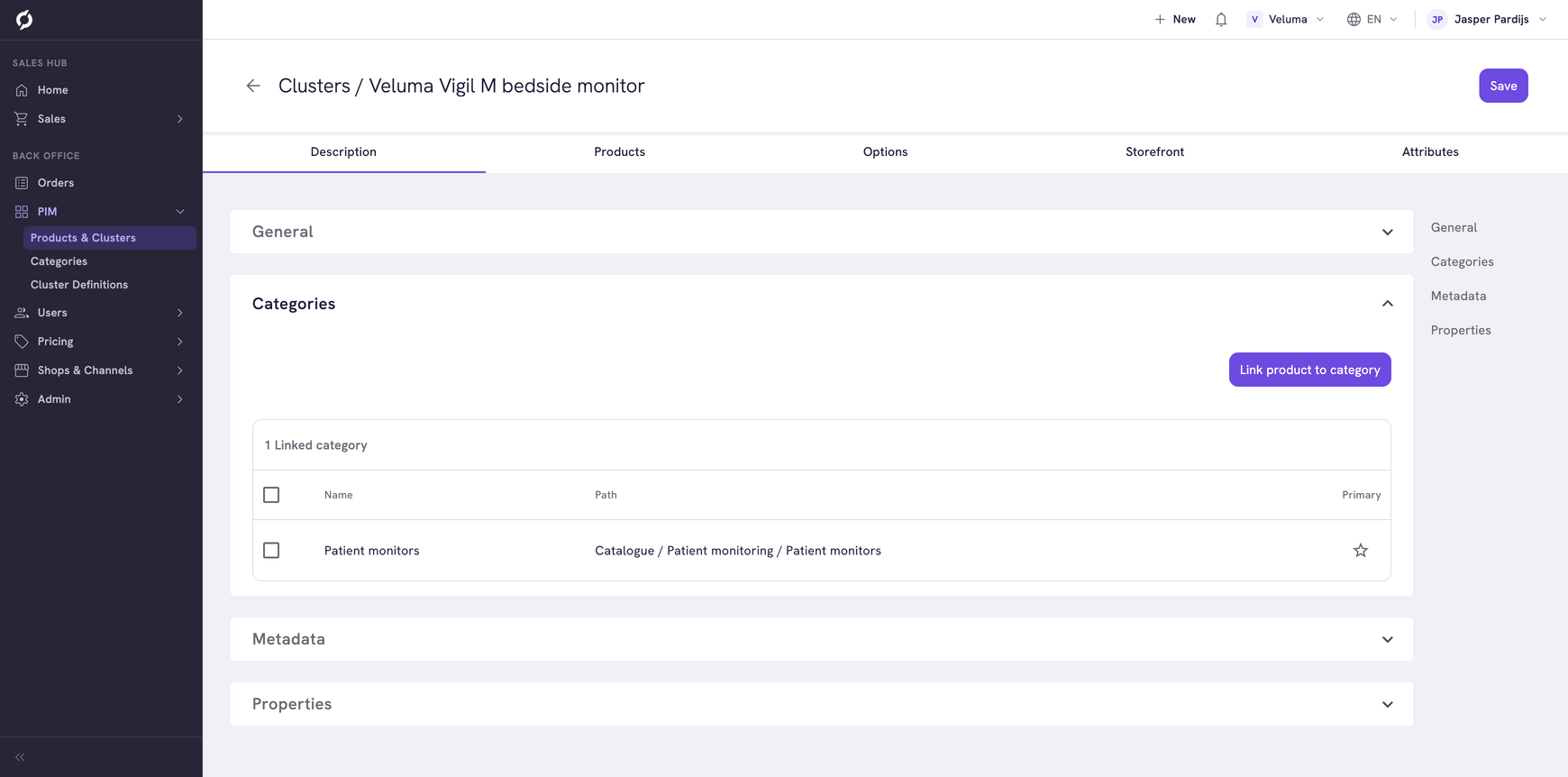Tick the select-all checkbox in table header
1568x777 pixels.
pos(271,495)
